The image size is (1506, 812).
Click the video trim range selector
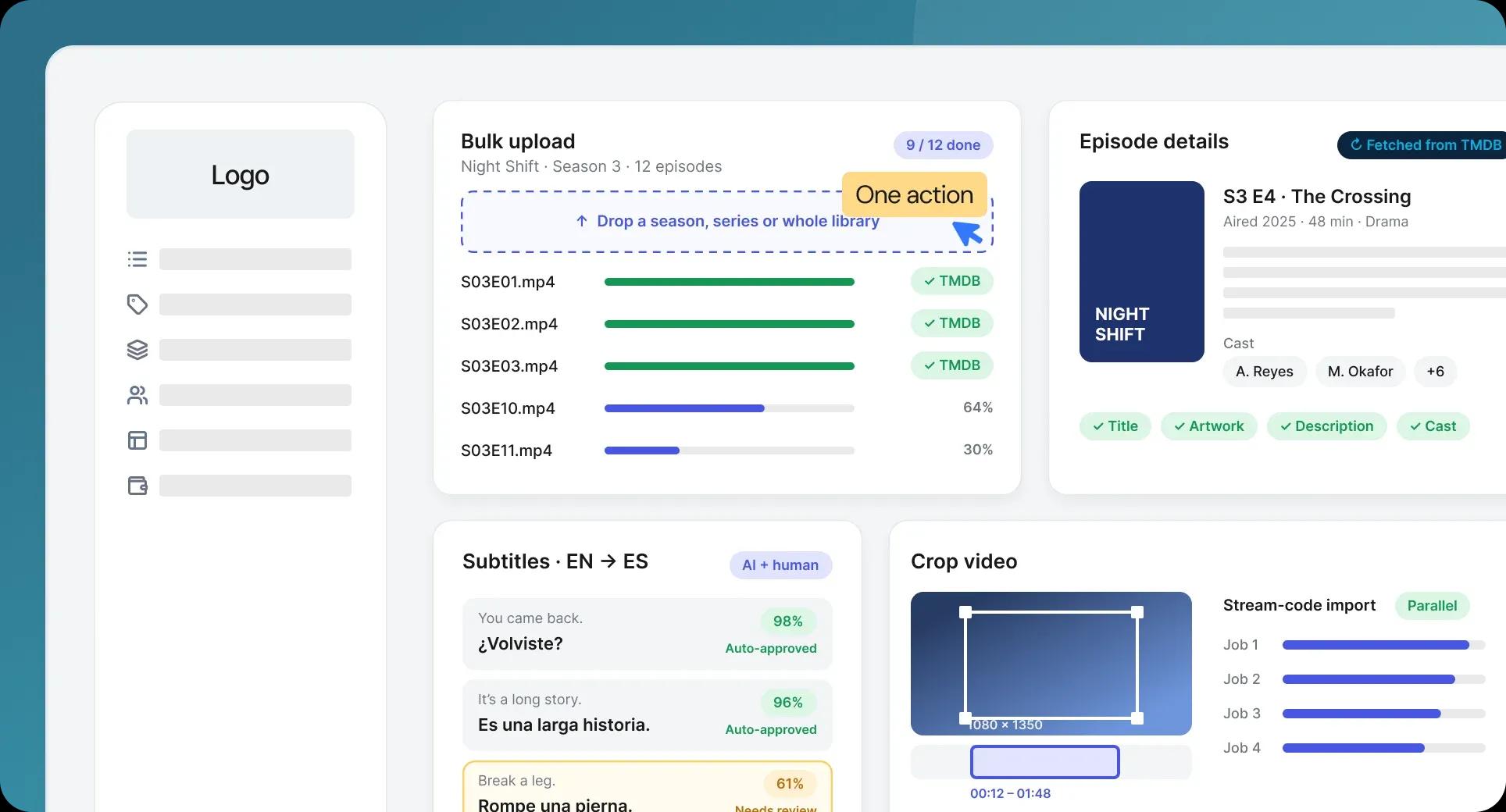(x=1044, y=762)
